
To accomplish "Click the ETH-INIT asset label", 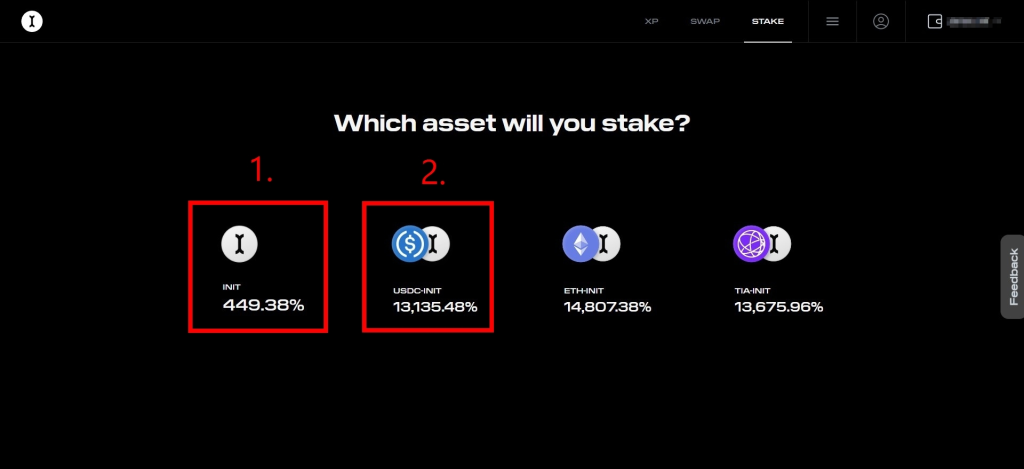I will [584, 291].
